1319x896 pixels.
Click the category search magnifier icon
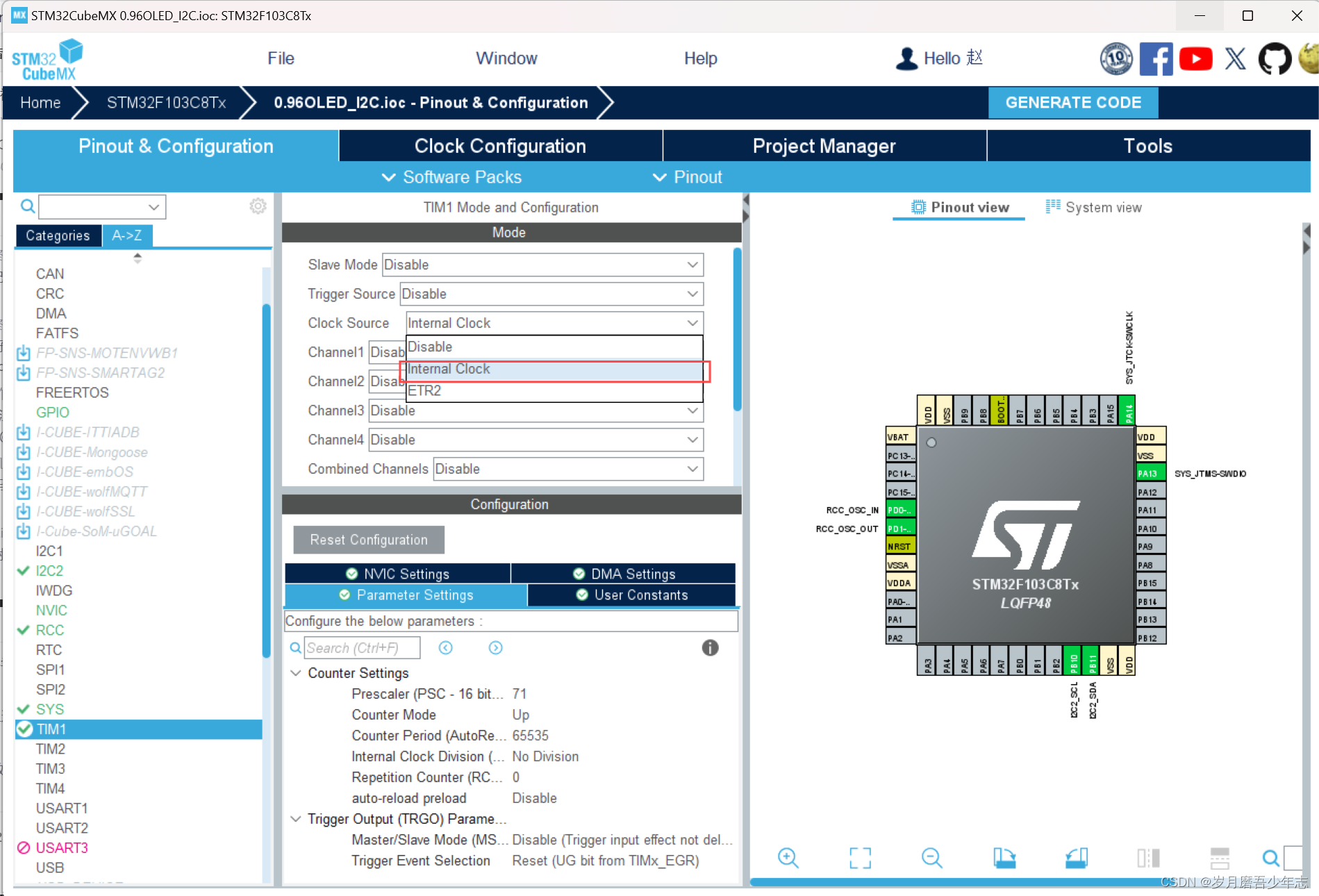pyautogui.click(x=27, y=206)
